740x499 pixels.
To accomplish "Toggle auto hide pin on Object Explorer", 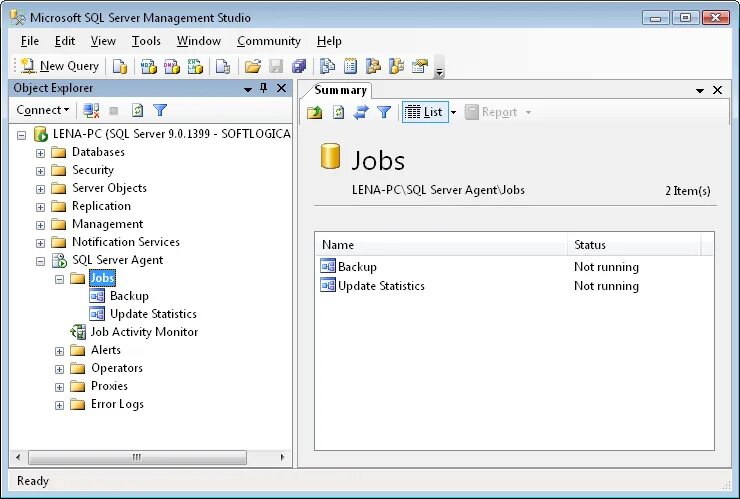I will tap(264, 88).
